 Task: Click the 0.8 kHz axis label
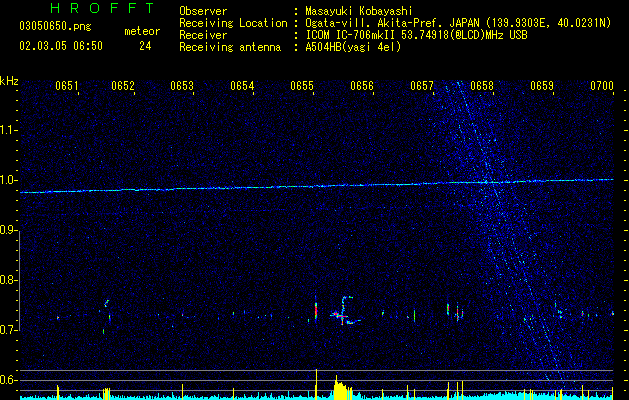pyautogui.click(x=8, y=280)
